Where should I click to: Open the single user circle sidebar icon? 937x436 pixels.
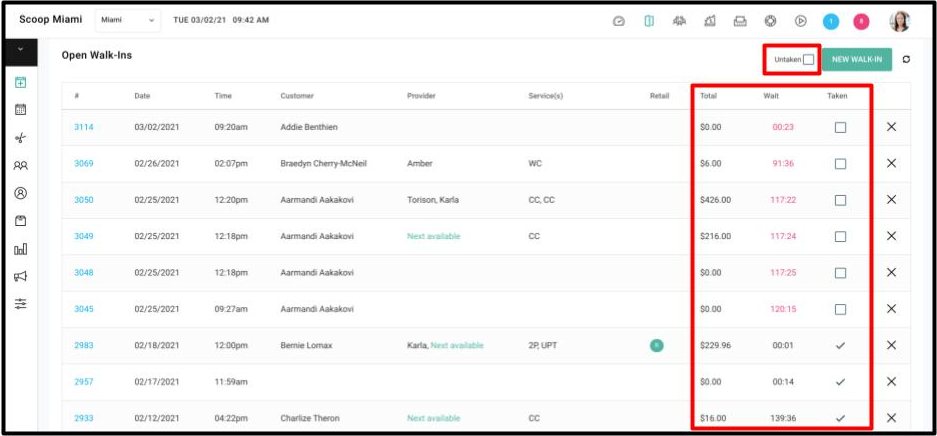[21, 193]
